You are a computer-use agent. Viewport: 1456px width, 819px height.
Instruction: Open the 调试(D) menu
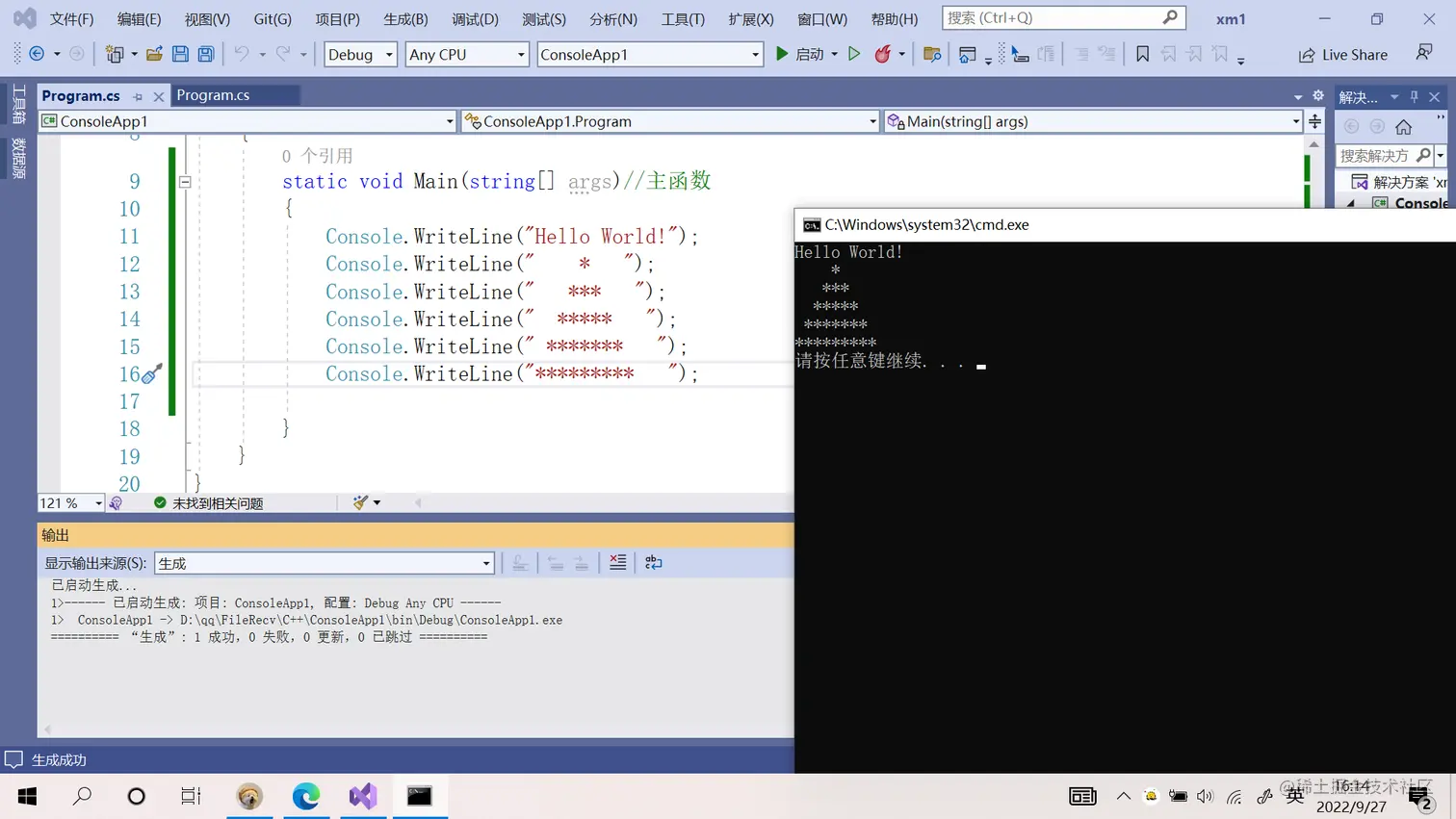tap(476, 18)
